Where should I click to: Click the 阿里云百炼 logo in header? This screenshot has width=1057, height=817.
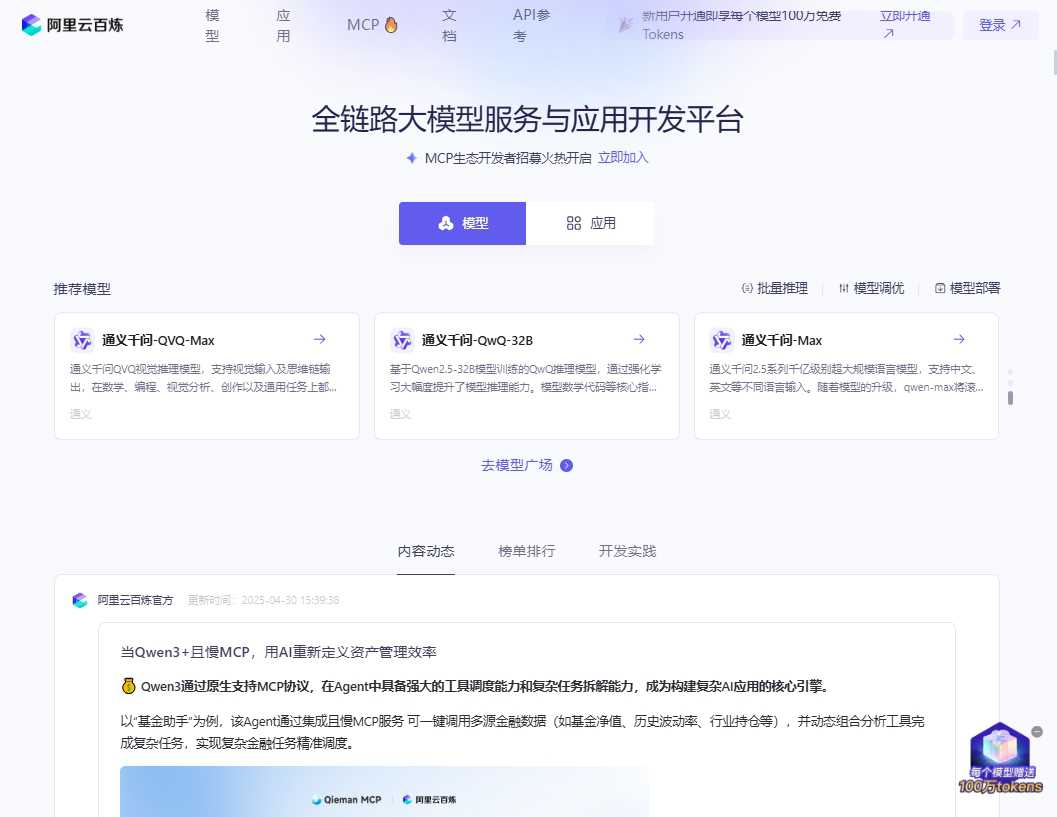point(72,25)
